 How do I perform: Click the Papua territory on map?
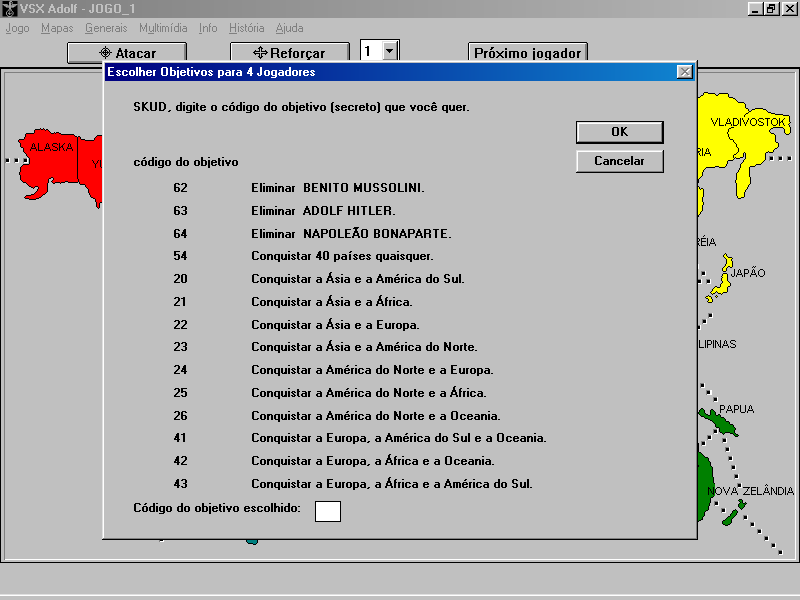click(x=719, y=421)
